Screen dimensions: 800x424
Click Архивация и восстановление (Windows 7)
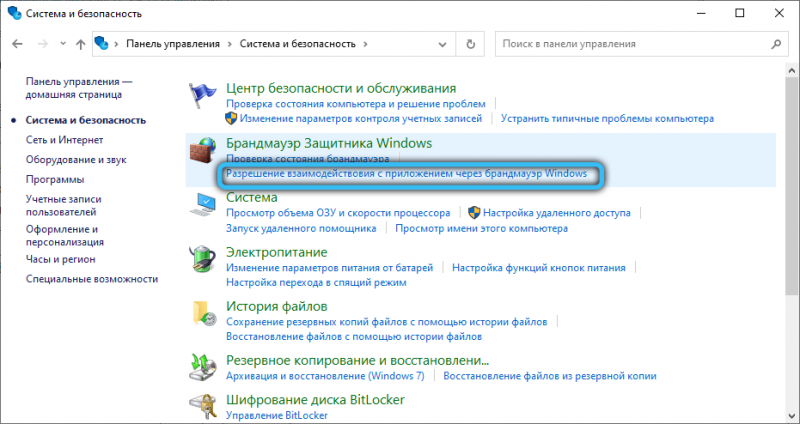coord(325,377)
